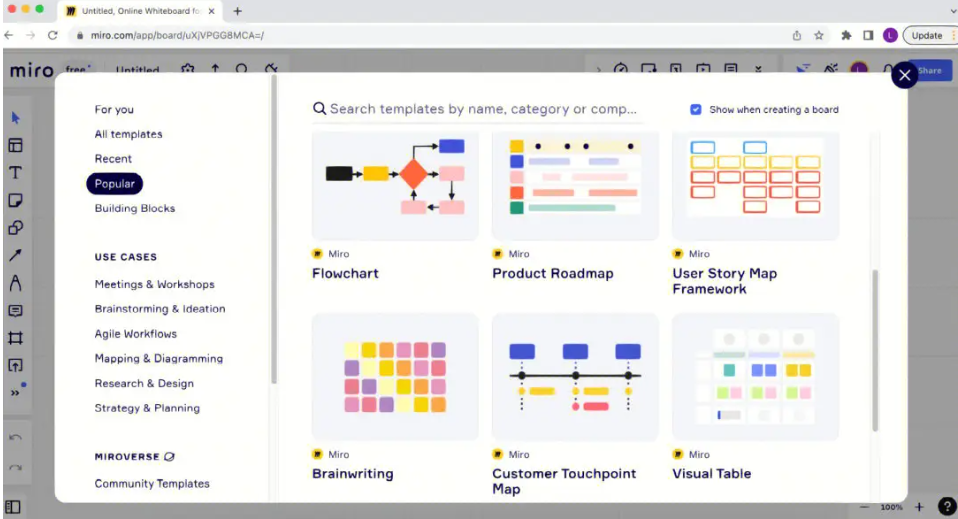Click the Undo arrow
This screenshot has height=519, width=958.
15,438
